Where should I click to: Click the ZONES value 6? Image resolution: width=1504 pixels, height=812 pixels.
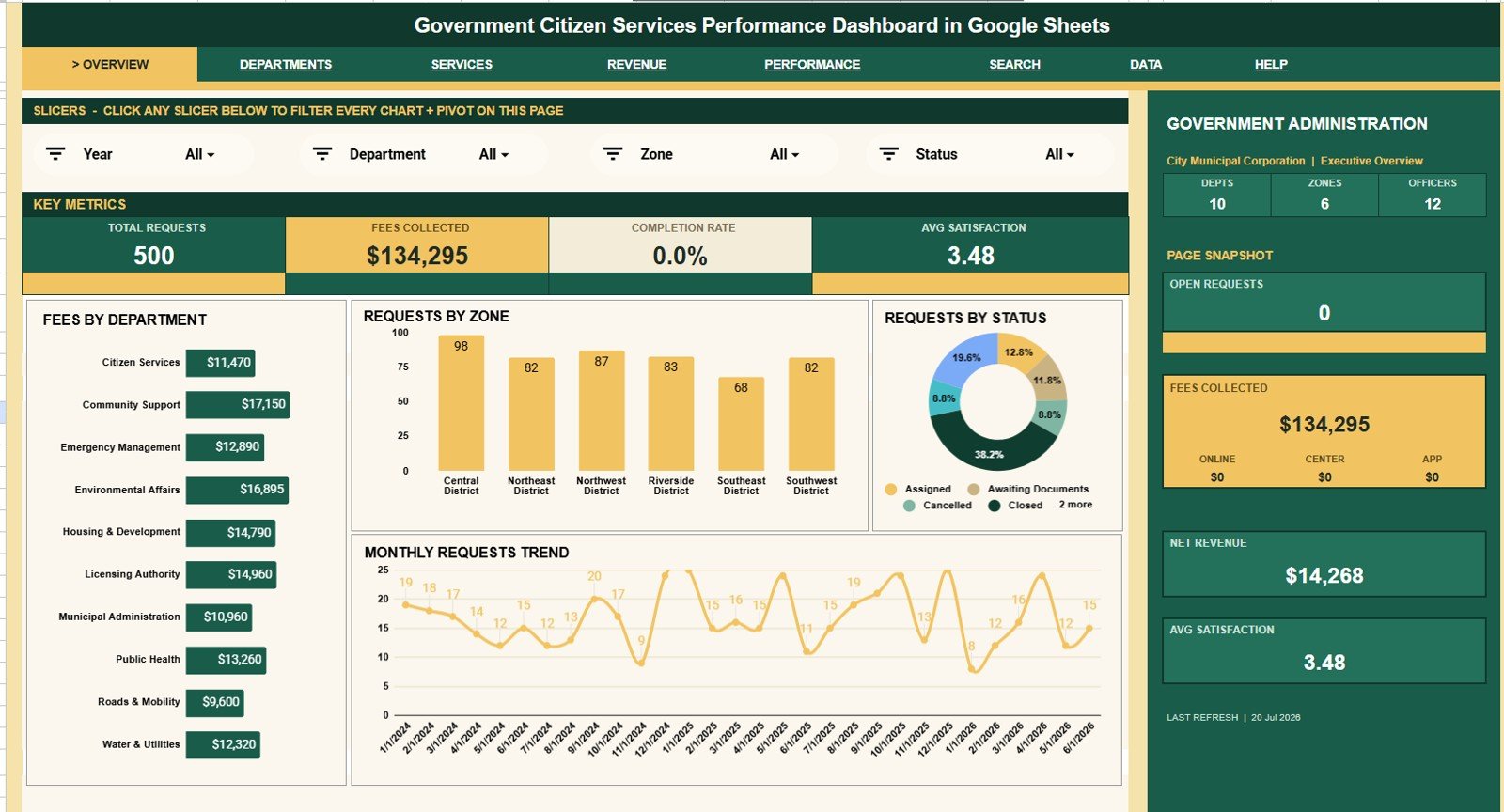click(x=1324, y=204)
